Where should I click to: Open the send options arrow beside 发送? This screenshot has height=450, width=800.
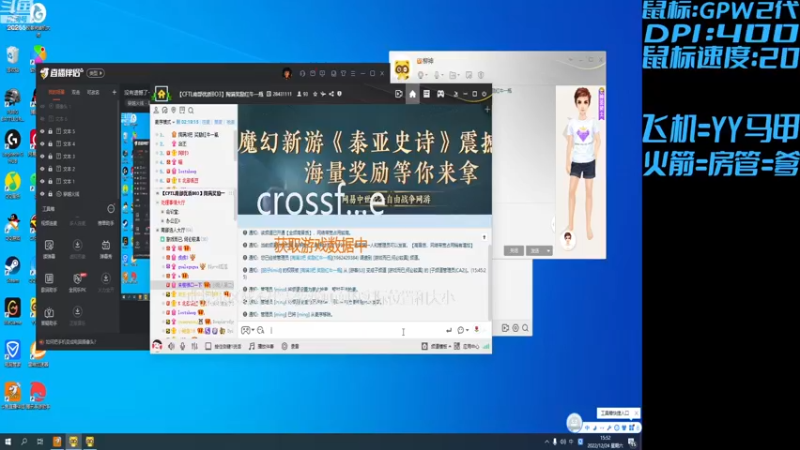(x=548, y=251)
